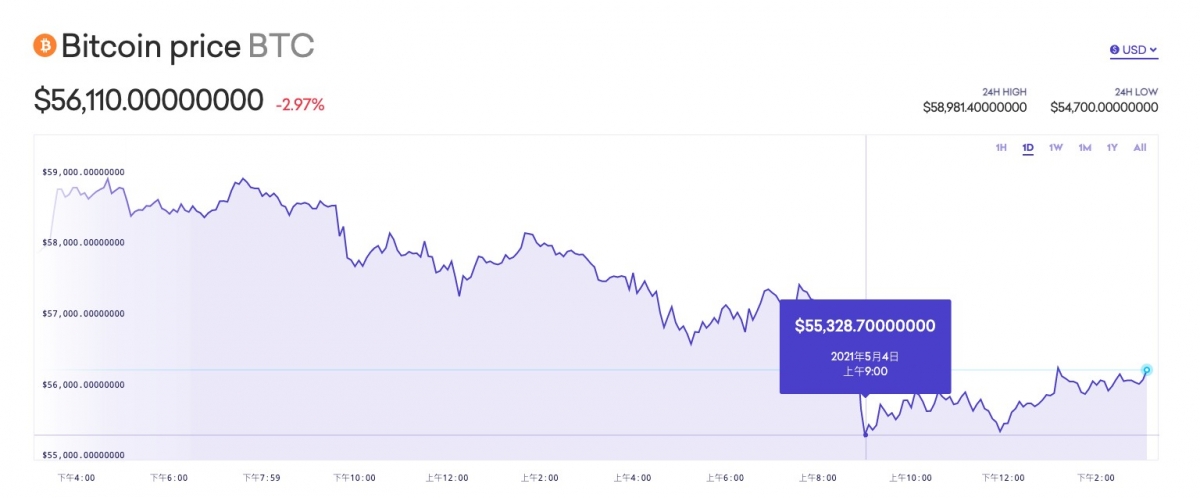Click the red -2.97% change indicator
Viewport: 1200px width, 498px height.
(x=300, y=104)
